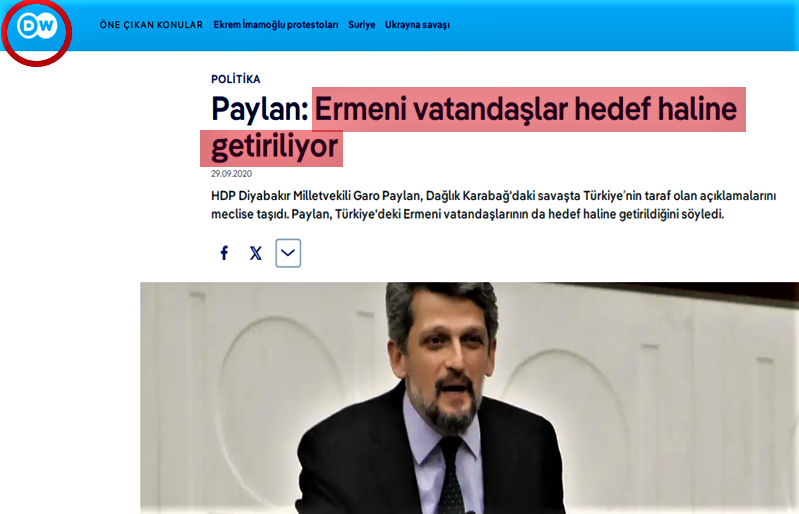Screen dimensions: 799x514
Task: Click the ÖNE ÇIKAN KONULAR label
Action: click(151, 25)
